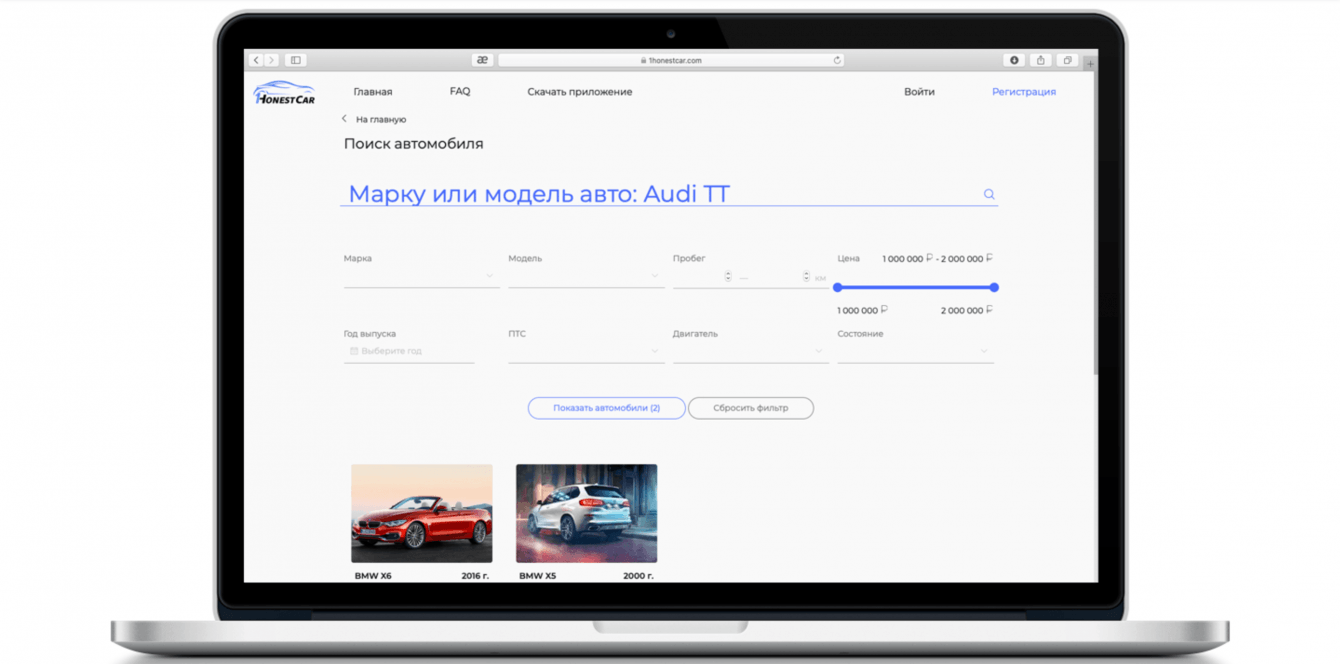Image resolution: width=1340 pixels, height=664 pixels.
Task: Click the 2 000 000 ₽ value below slider
Action: tap(967, 311)
